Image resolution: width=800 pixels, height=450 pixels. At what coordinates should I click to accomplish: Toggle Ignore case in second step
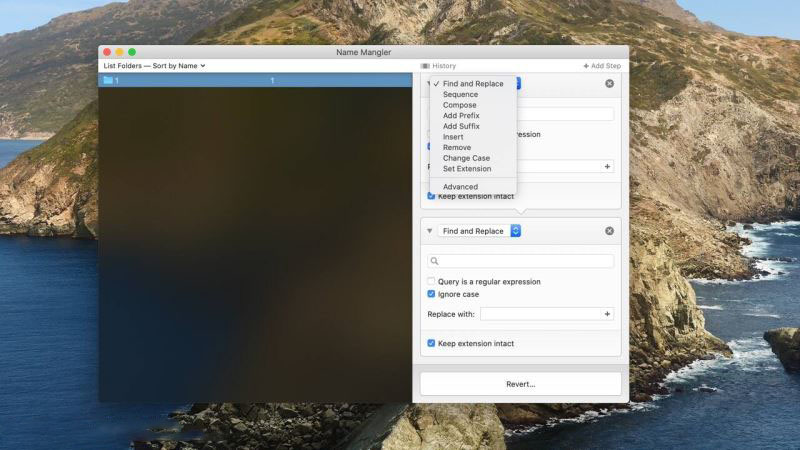(431, 294)
